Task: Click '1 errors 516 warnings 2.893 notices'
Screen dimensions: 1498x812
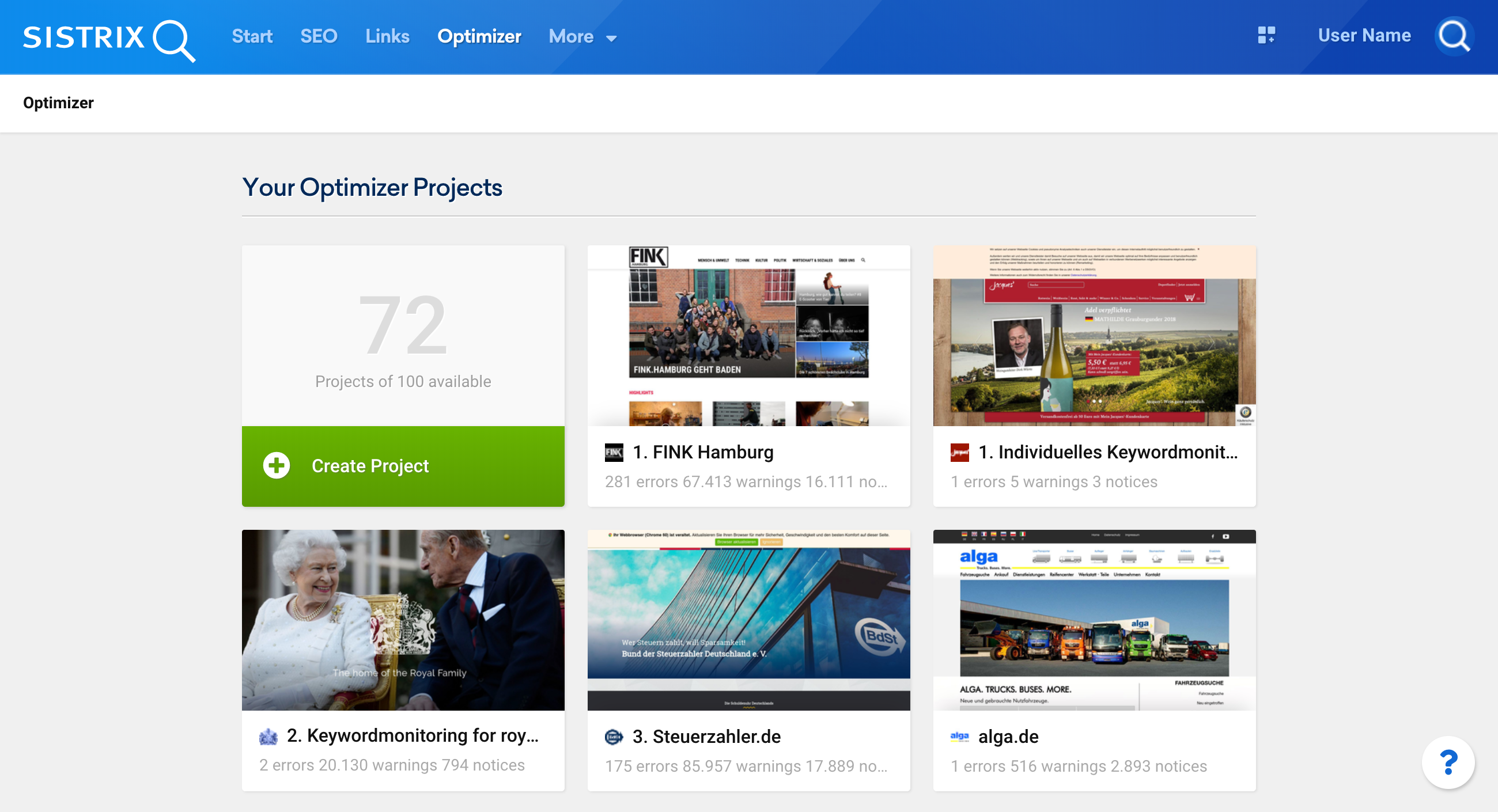Action: [x=1079, y=766]
